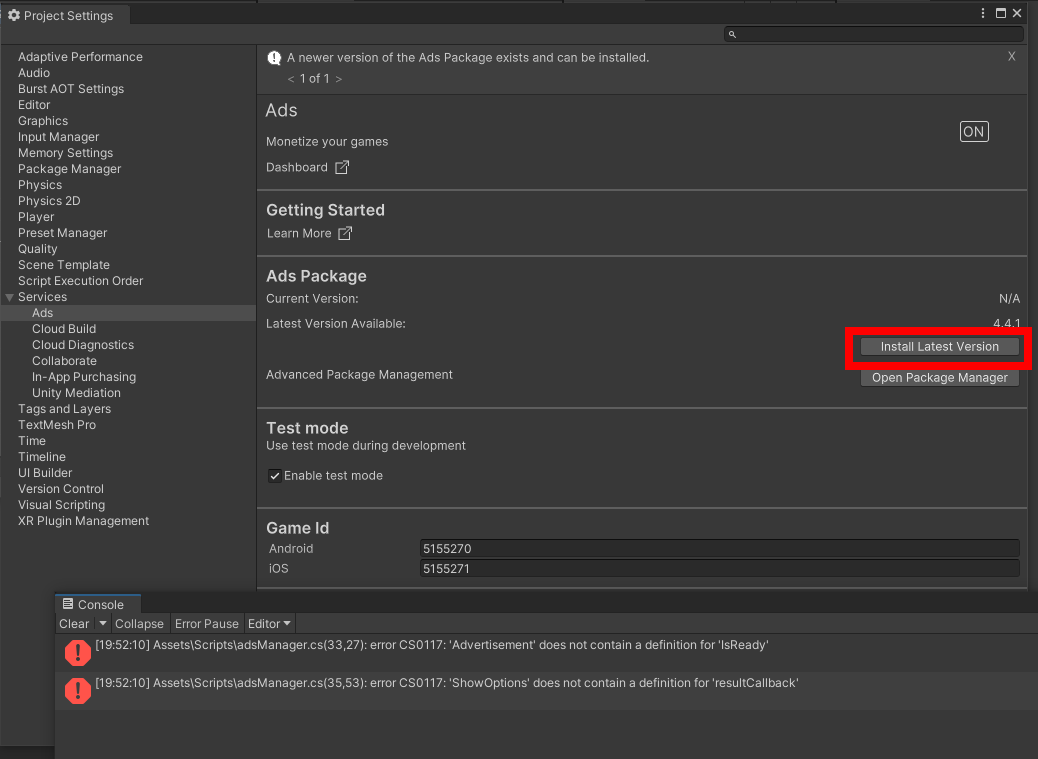Select Preset Manager settings
Screen dimensions: 1038x759
click(62, 233)
